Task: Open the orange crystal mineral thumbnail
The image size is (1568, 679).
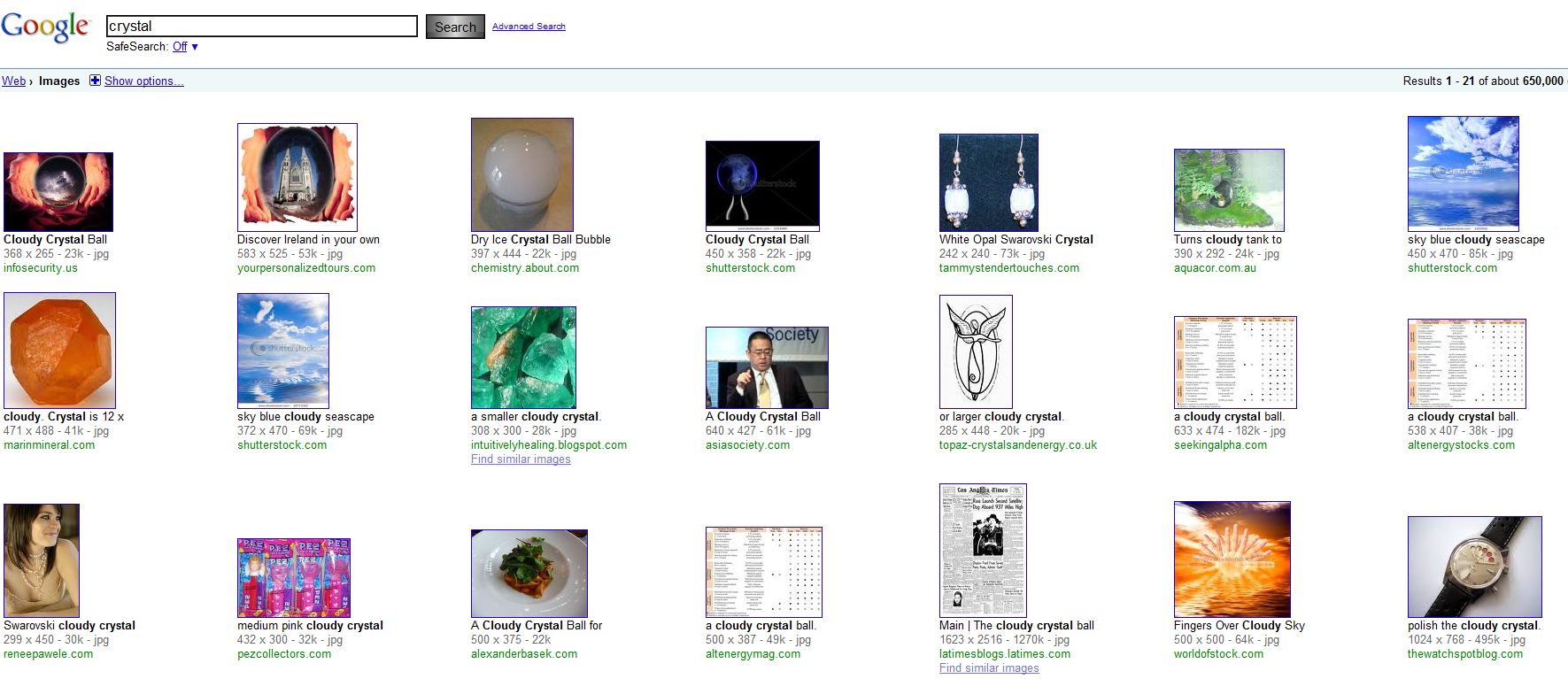Action: coord(59,351)
